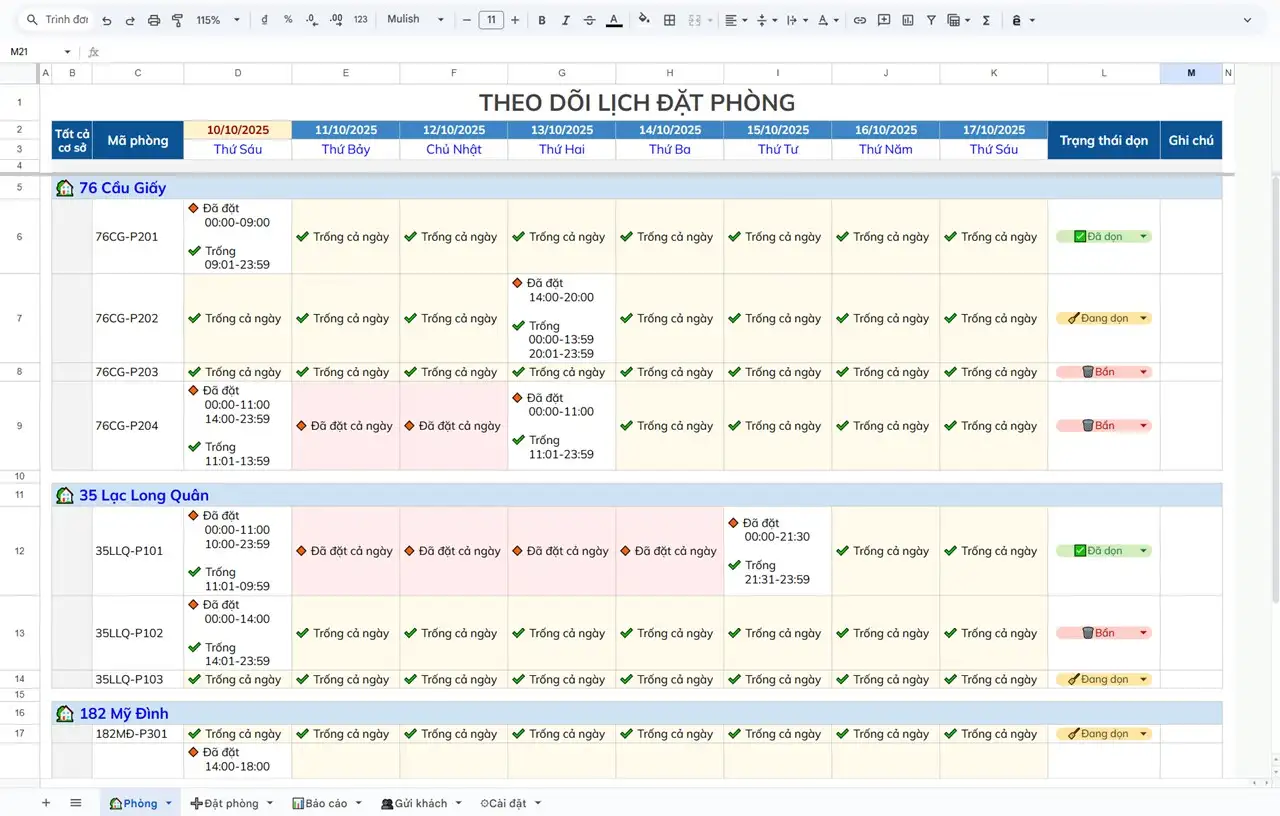The image size is (1280, 816).
Task: Select the paint format tool
Action: (177, 20)
